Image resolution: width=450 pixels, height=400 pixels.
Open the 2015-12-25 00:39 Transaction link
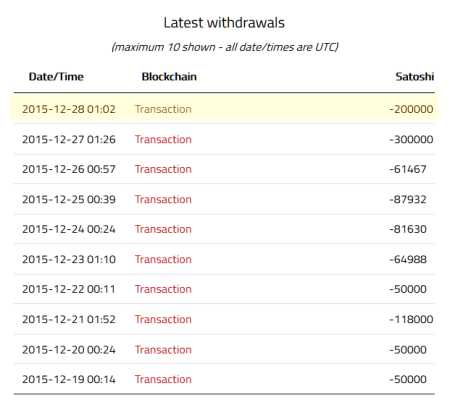click(x=163, y=199)
